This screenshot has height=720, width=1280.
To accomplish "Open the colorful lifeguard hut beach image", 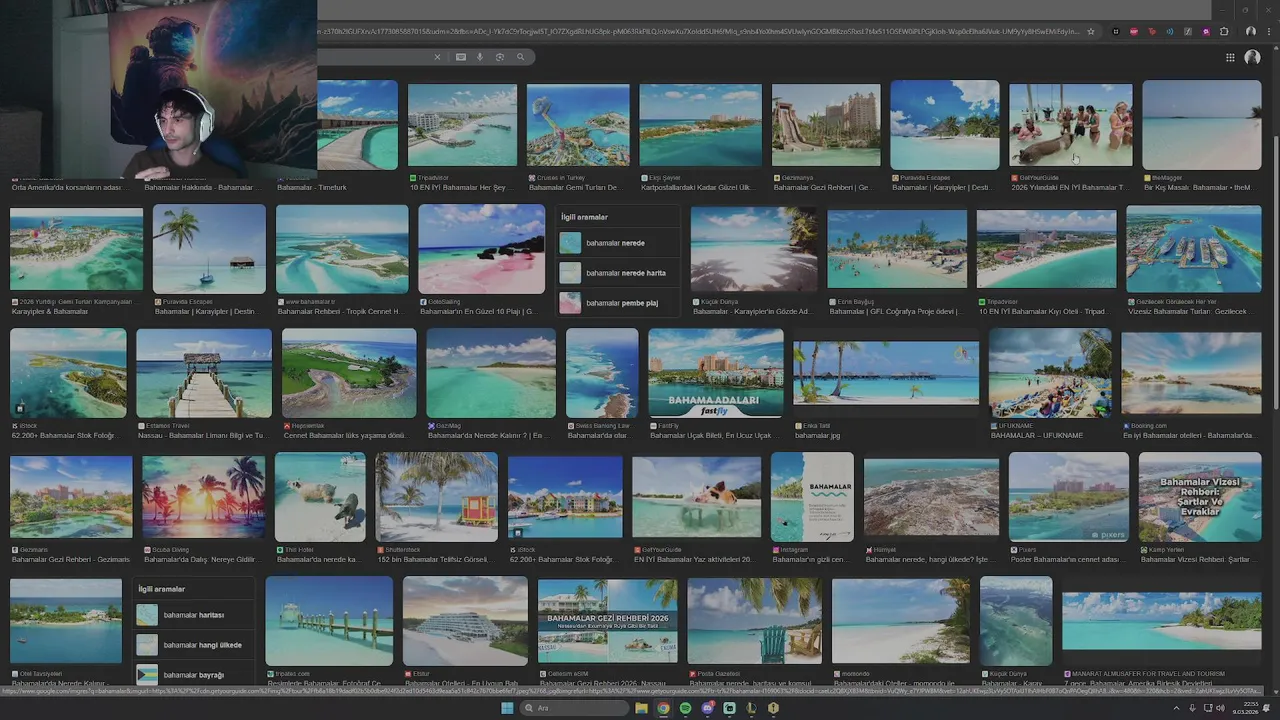I will point(436,497).
